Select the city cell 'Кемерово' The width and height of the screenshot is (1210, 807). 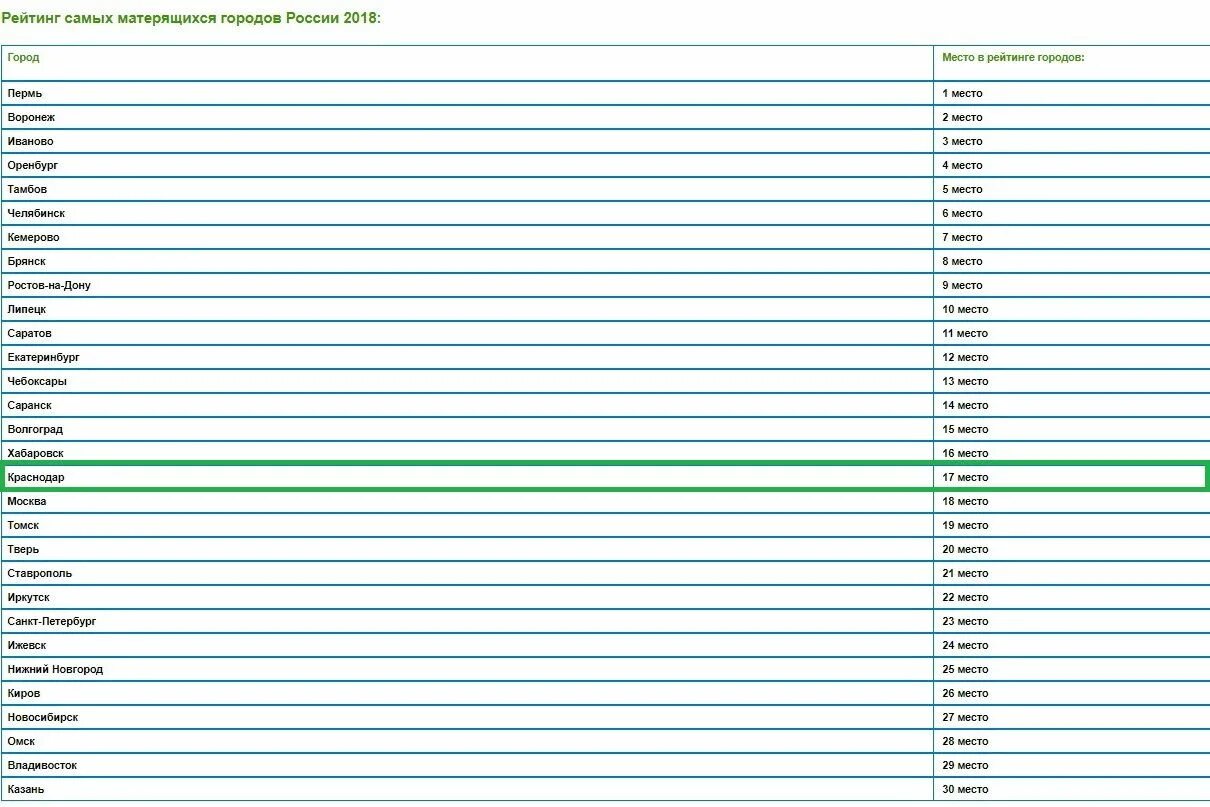[x=467, y=237]
